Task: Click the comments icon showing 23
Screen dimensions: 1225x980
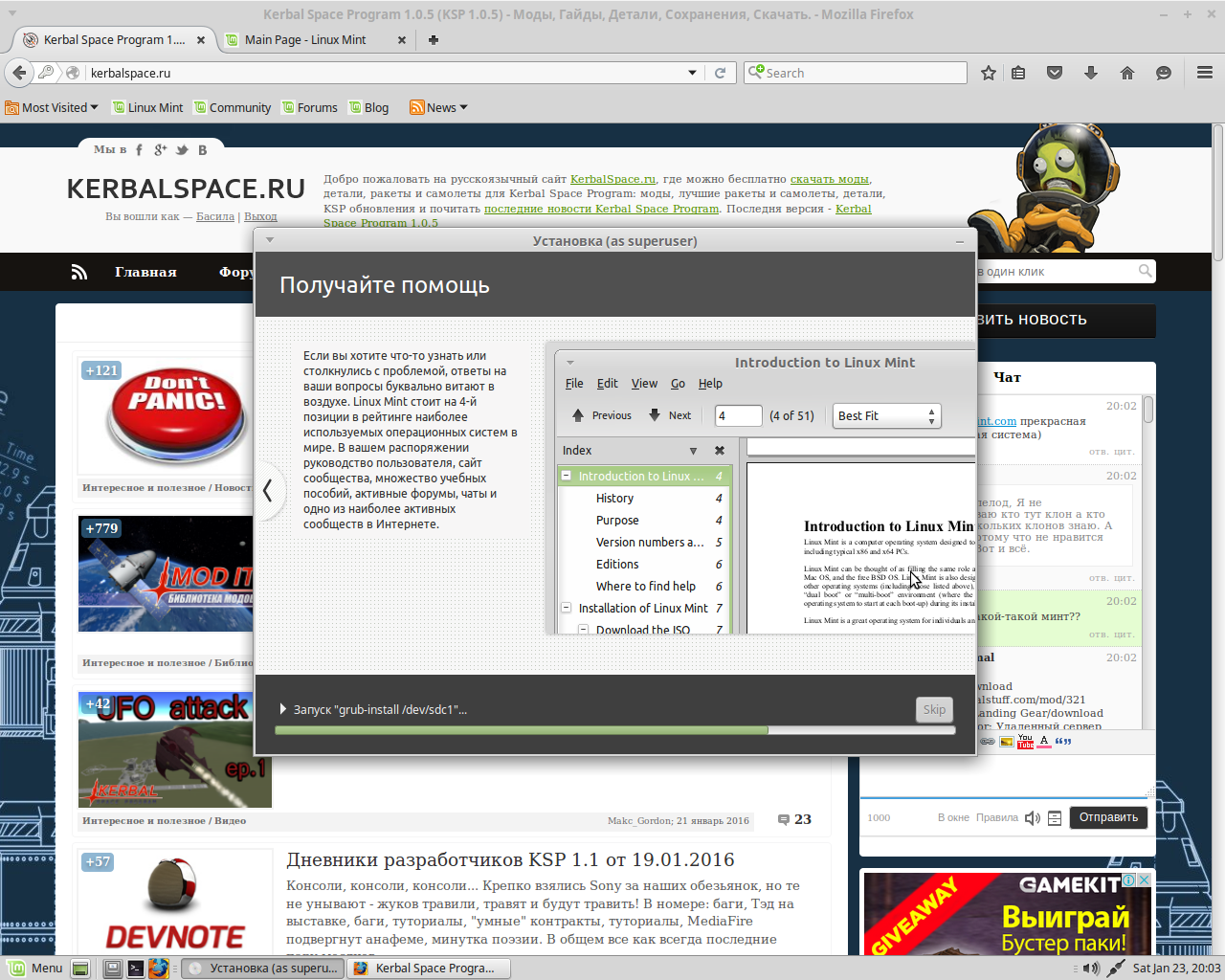Action: [x=784, y=819]
